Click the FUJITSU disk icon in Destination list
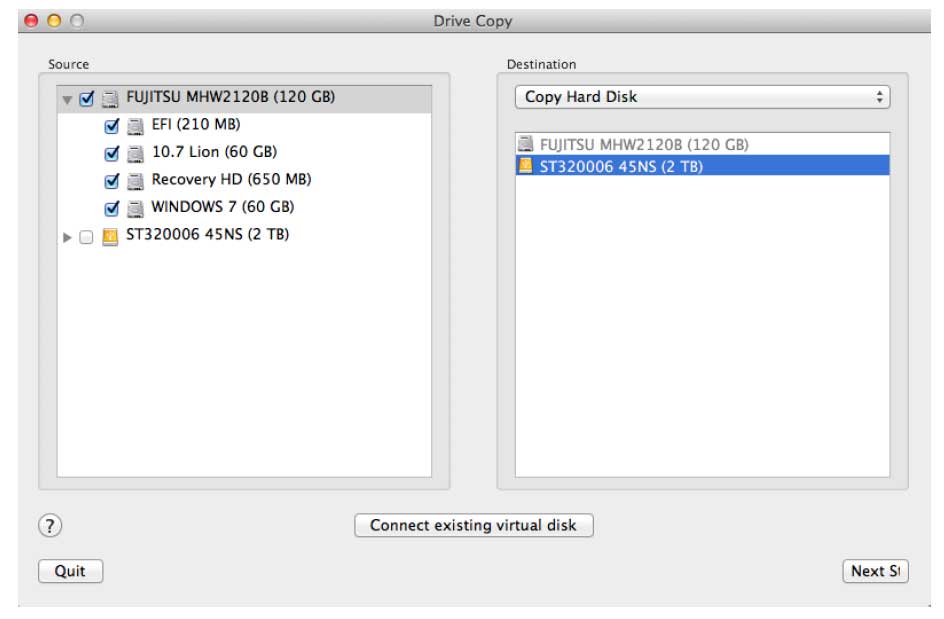Viewport: 944px width, 619px height. click(526, 143)
